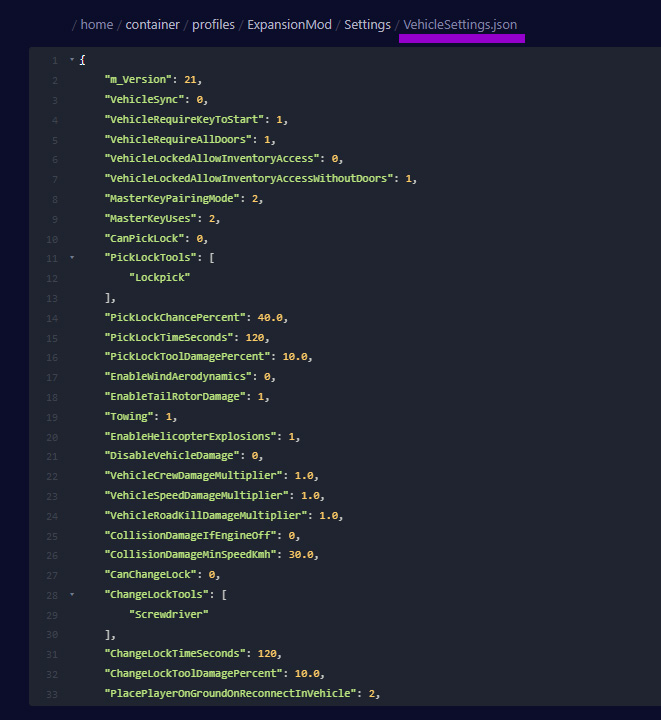This screenshot has height=720, width=661.
Task: Fold the PickLockTools array arrow
Action: tap(71, 258)
